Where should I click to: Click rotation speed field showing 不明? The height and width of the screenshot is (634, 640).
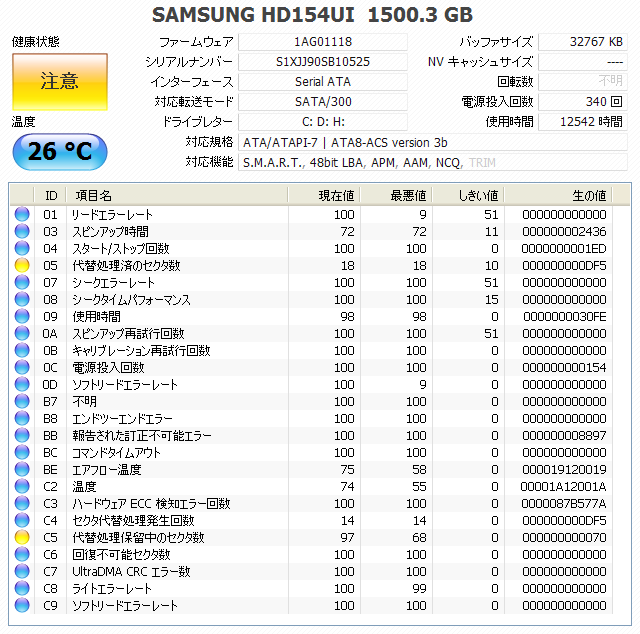[x=583, y=82]
